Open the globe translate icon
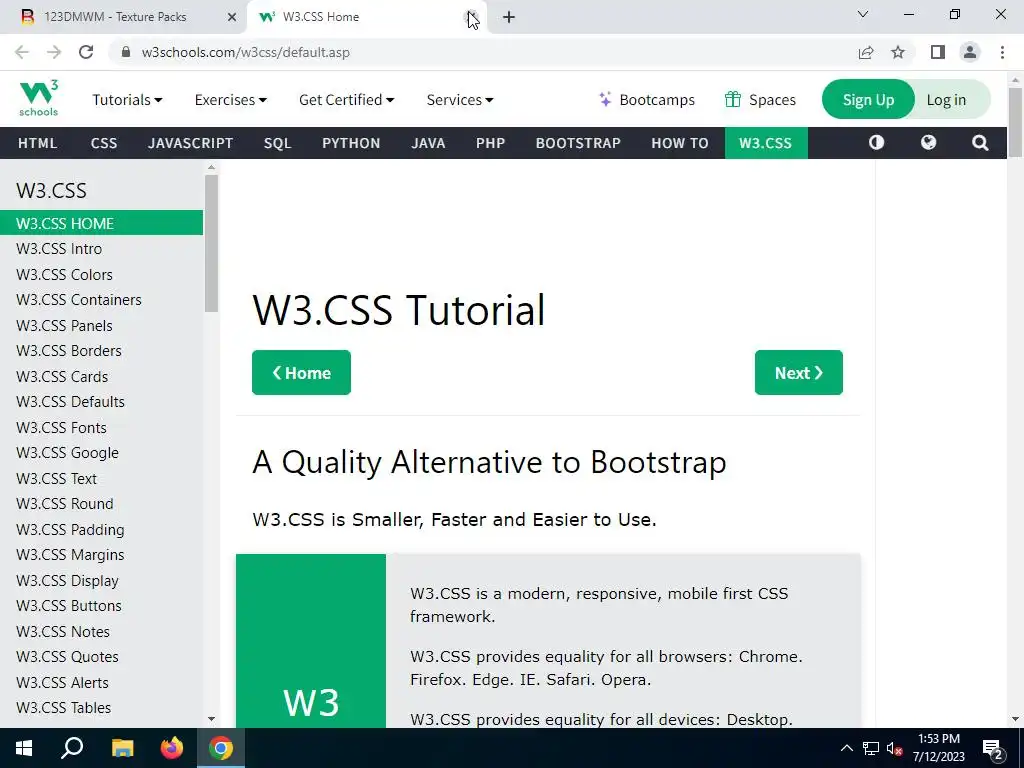This screenshot has width=1024, height=768. (928, 142)
